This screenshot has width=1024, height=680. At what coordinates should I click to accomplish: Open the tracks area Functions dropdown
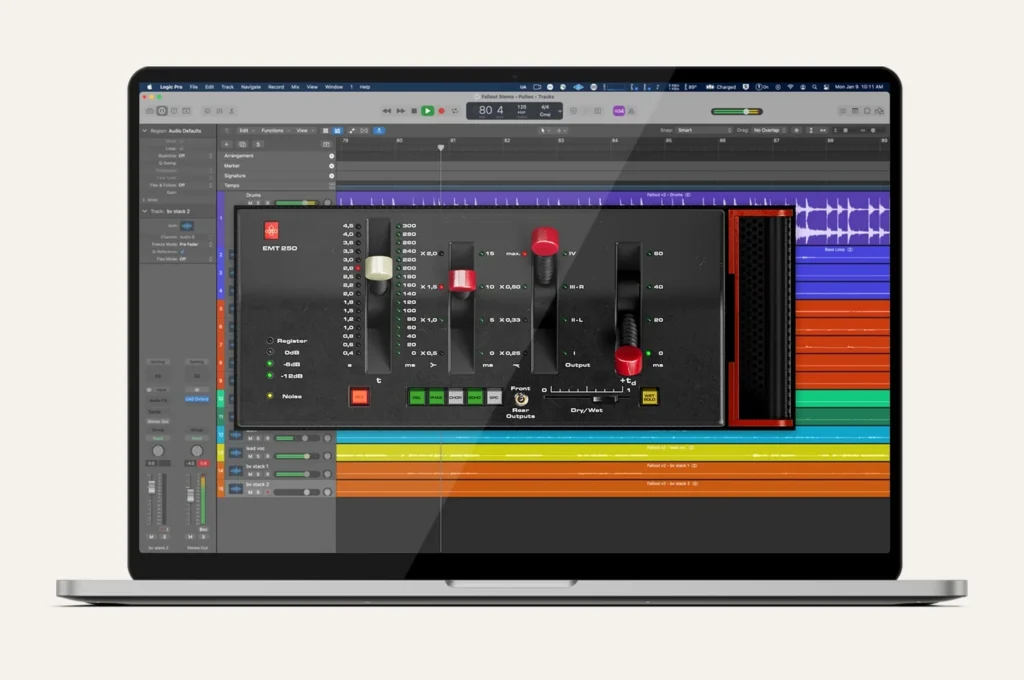(274, 131)
